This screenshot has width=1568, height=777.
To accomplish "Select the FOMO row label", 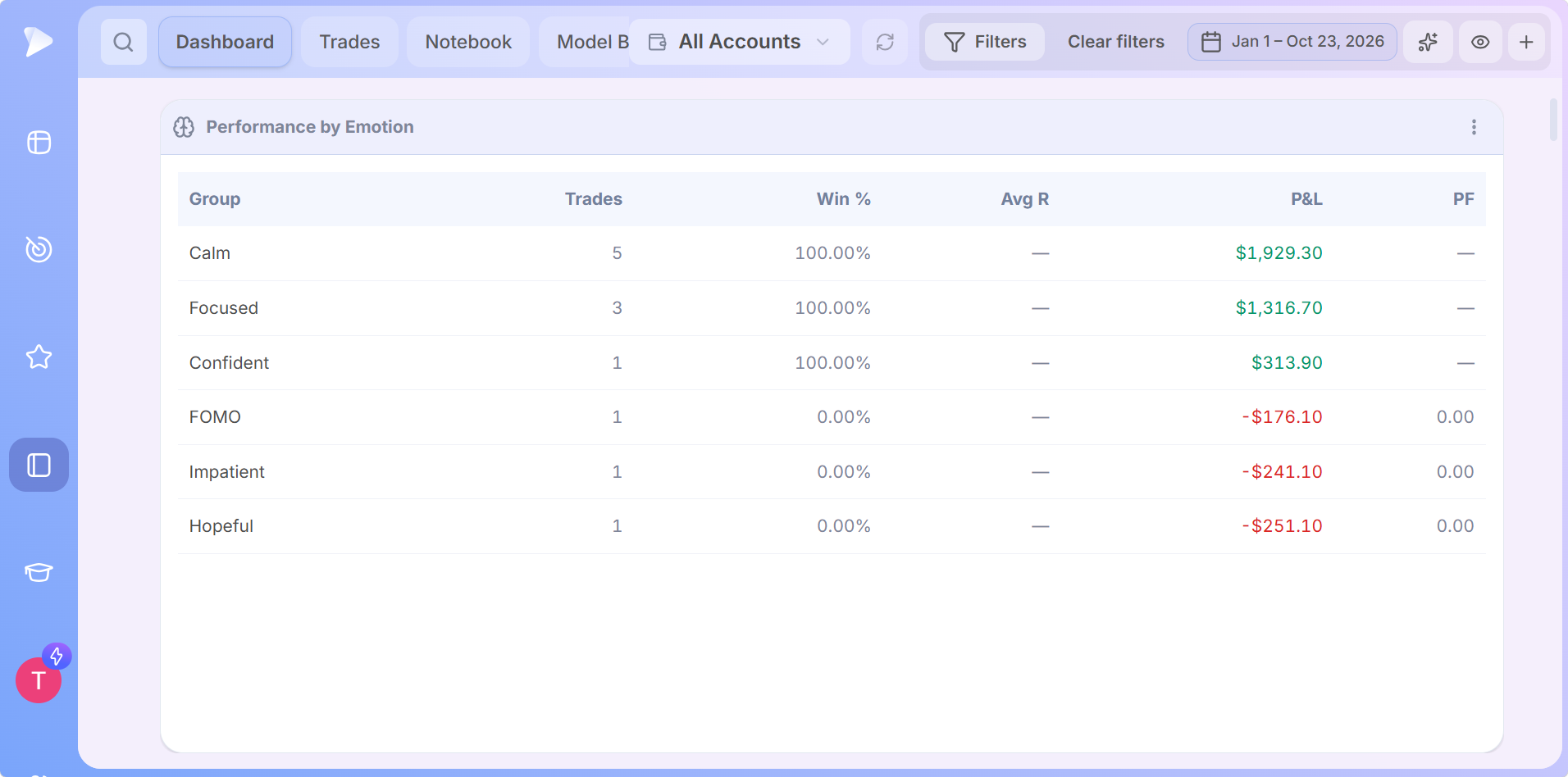I will tap(215, 417).
